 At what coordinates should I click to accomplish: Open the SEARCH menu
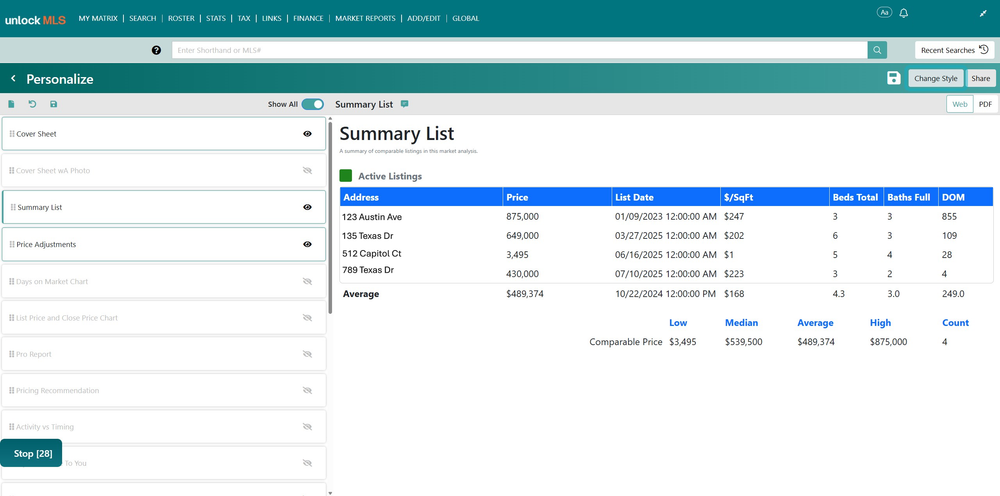[142, 18]
